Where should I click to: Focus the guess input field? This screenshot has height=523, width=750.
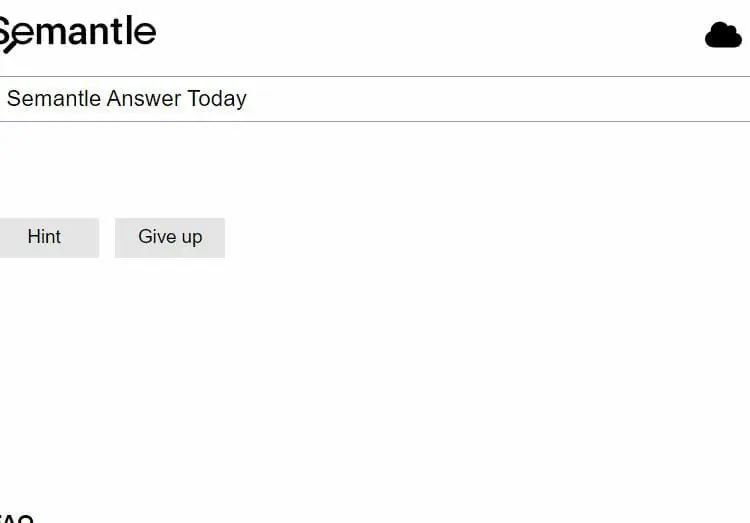click(375, 99)
